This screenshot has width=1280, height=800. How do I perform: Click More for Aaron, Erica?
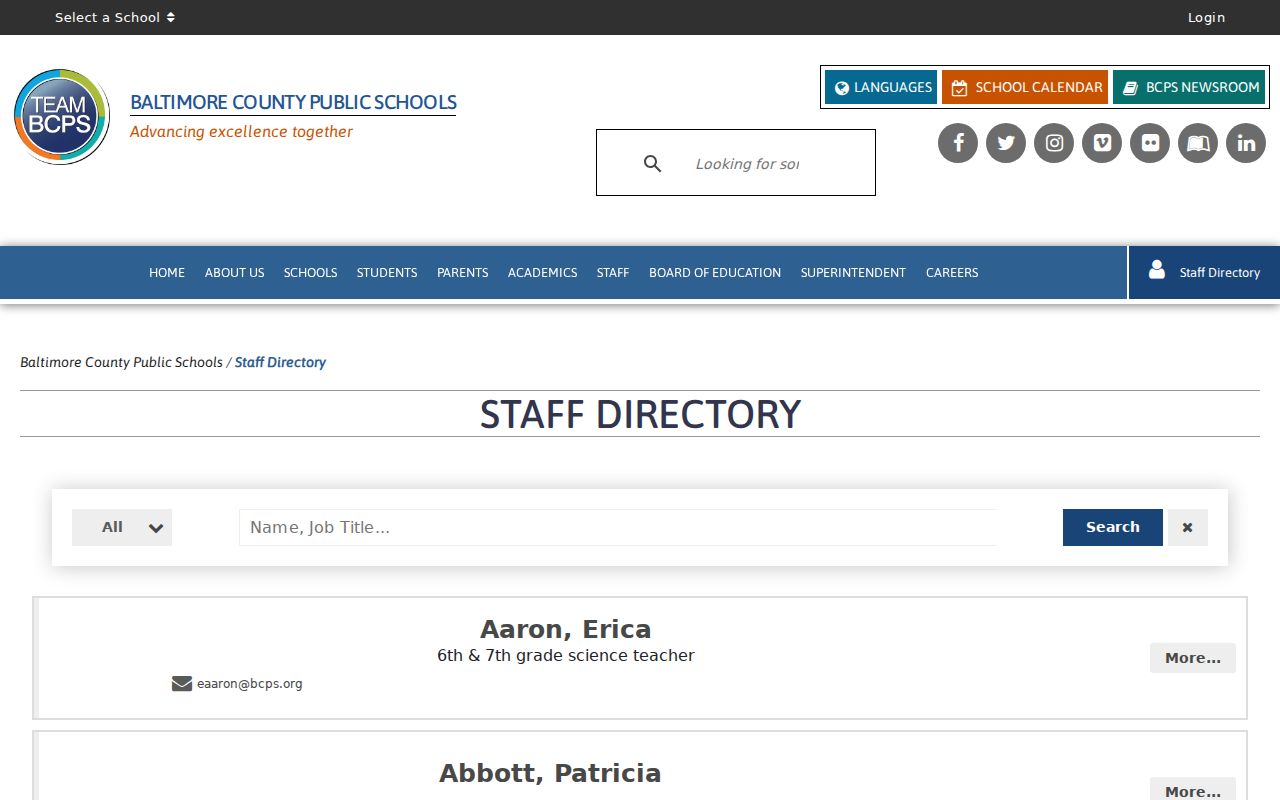(x=1193, y=658)
